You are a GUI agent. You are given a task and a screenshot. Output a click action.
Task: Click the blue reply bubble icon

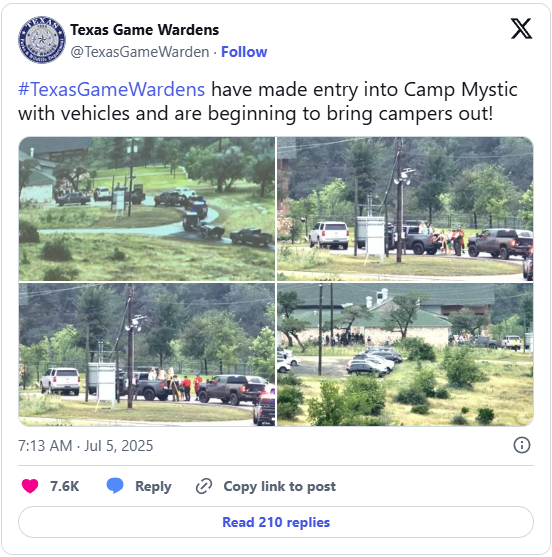[115, 486]
